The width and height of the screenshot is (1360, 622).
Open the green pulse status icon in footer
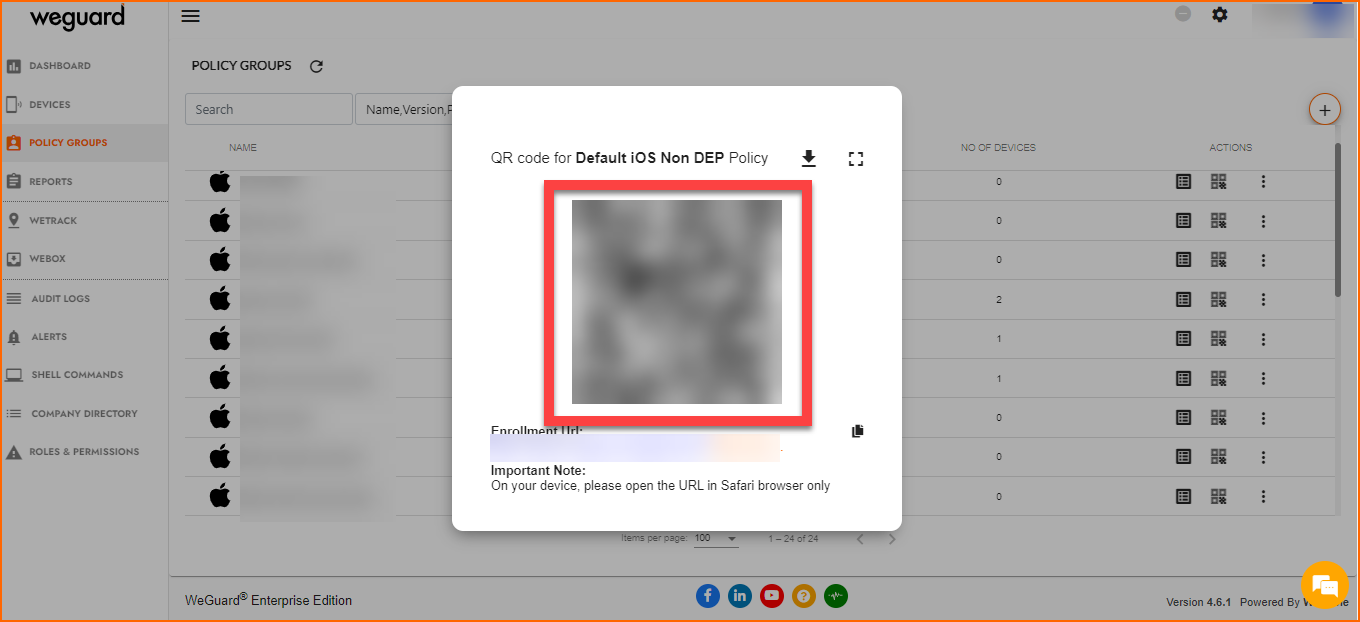pyautogui.click(x=836, y=596)
